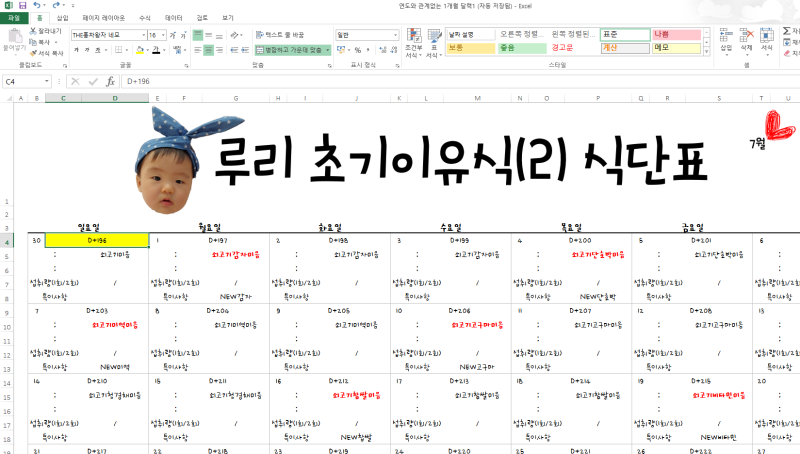
Task: Click inside the formula bar showing D+196
Action: [x=459, y=82]
